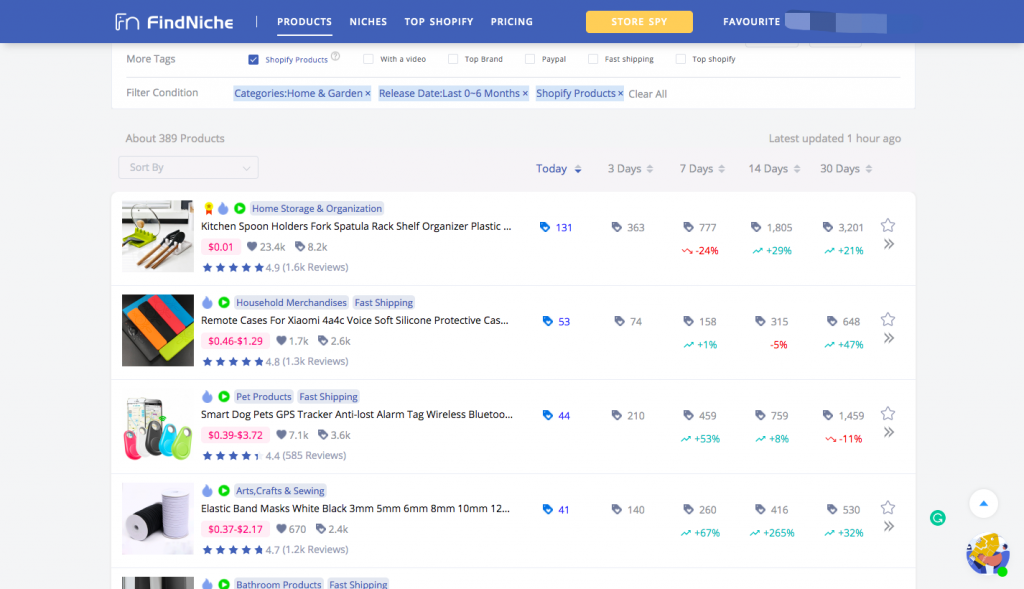Click the Household Merchandises category tag

click(291, 302)
